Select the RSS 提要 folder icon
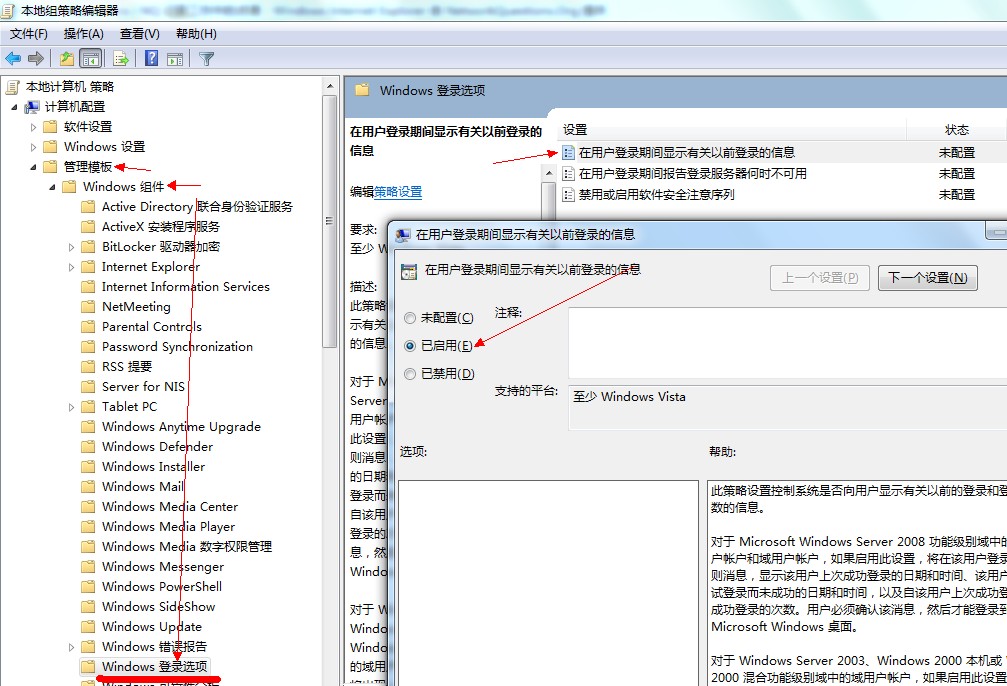 [x=89, y=367]
